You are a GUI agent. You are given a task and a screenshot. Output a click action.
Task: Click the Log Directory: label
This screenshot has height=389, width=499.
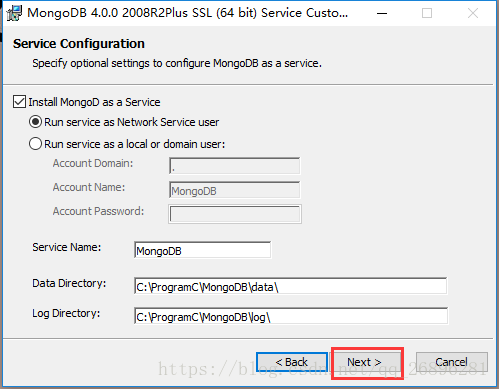click(66, 314)
